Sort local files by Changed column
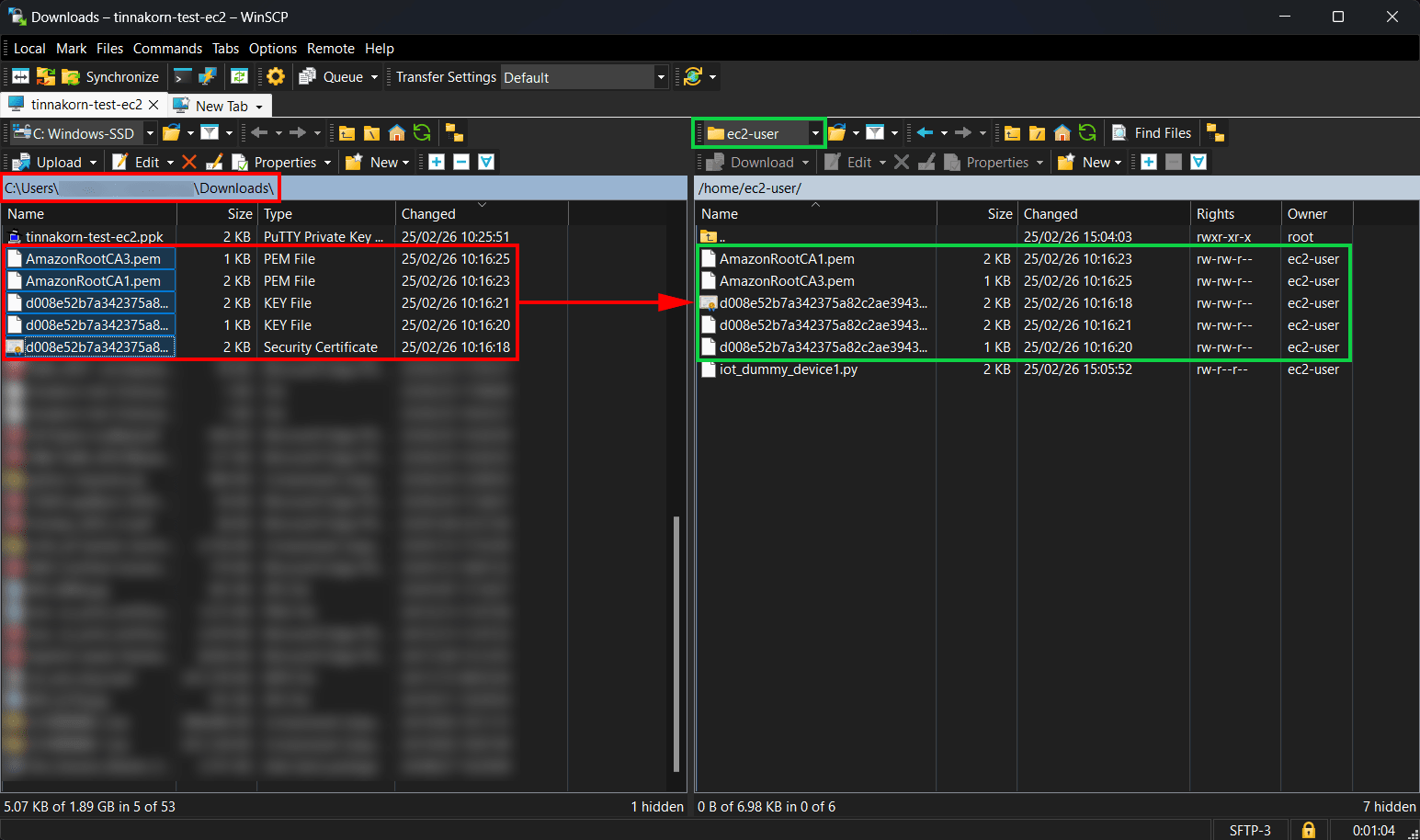Viewport: 1420px width, 840px height. coord(482,213)
